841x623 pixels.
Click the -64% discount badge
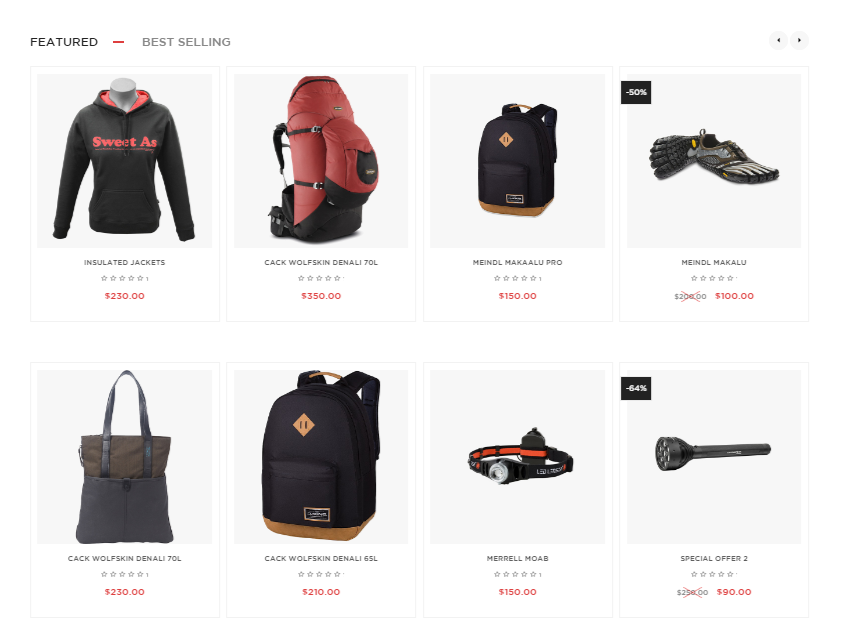coord(636,388)
